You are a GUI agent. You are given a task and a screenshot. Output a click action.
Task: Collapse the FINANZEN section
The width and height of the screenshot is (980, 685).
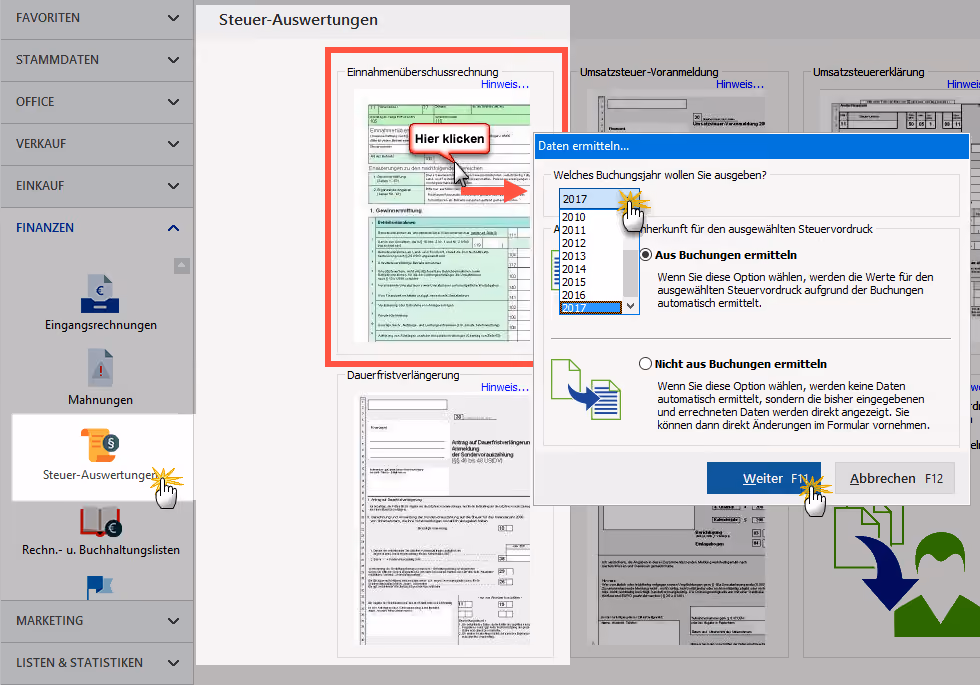point(97,228)
